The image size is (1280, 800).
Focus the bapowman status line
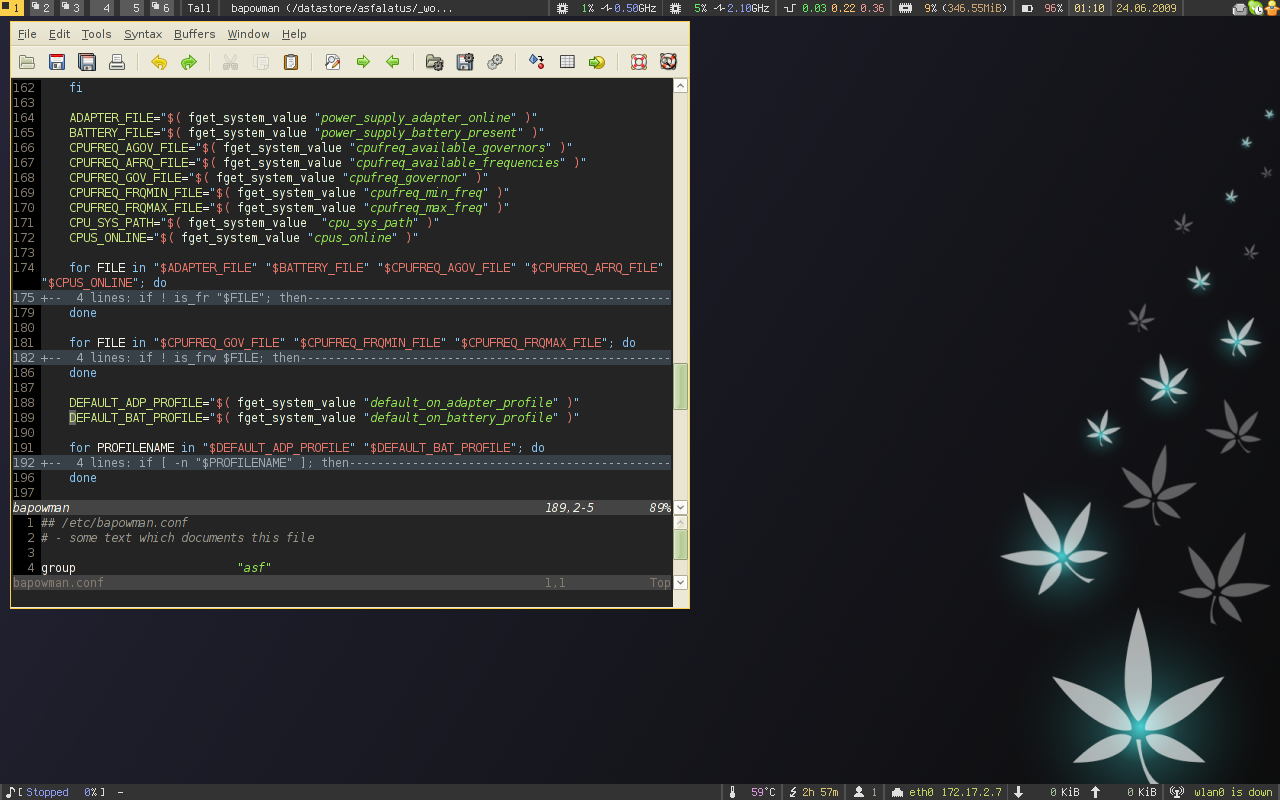click(341, 508)
